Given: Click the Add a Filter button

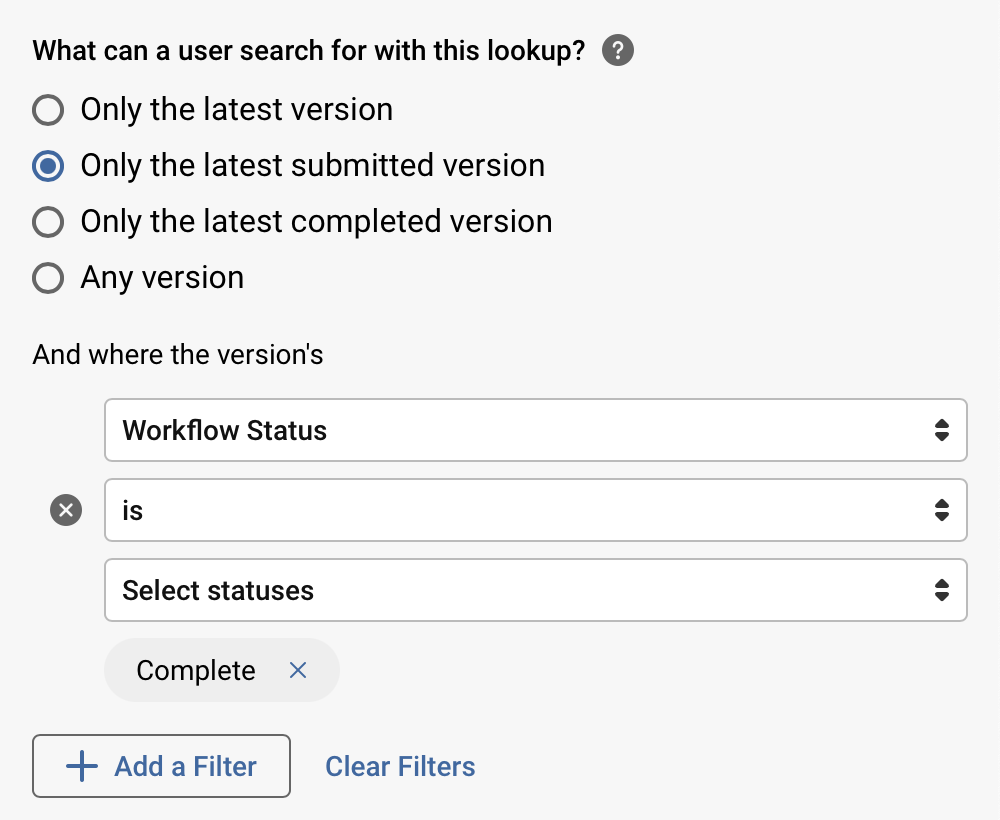Looking at the screenshot, I should pos(161,766).
